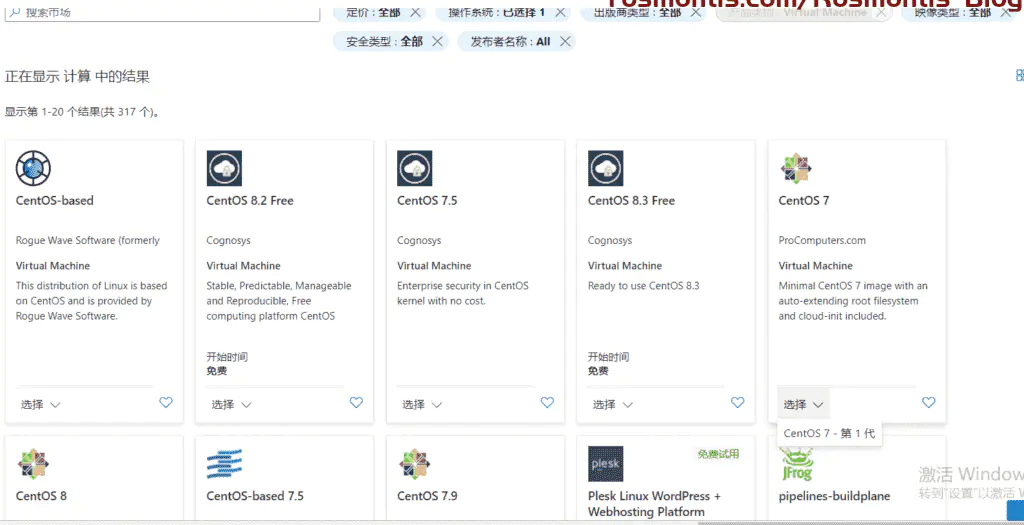Viewport: 1024px width, 525px height.
Task: Click the CentOS 8 card logo
Action: (x=33, y=464)
